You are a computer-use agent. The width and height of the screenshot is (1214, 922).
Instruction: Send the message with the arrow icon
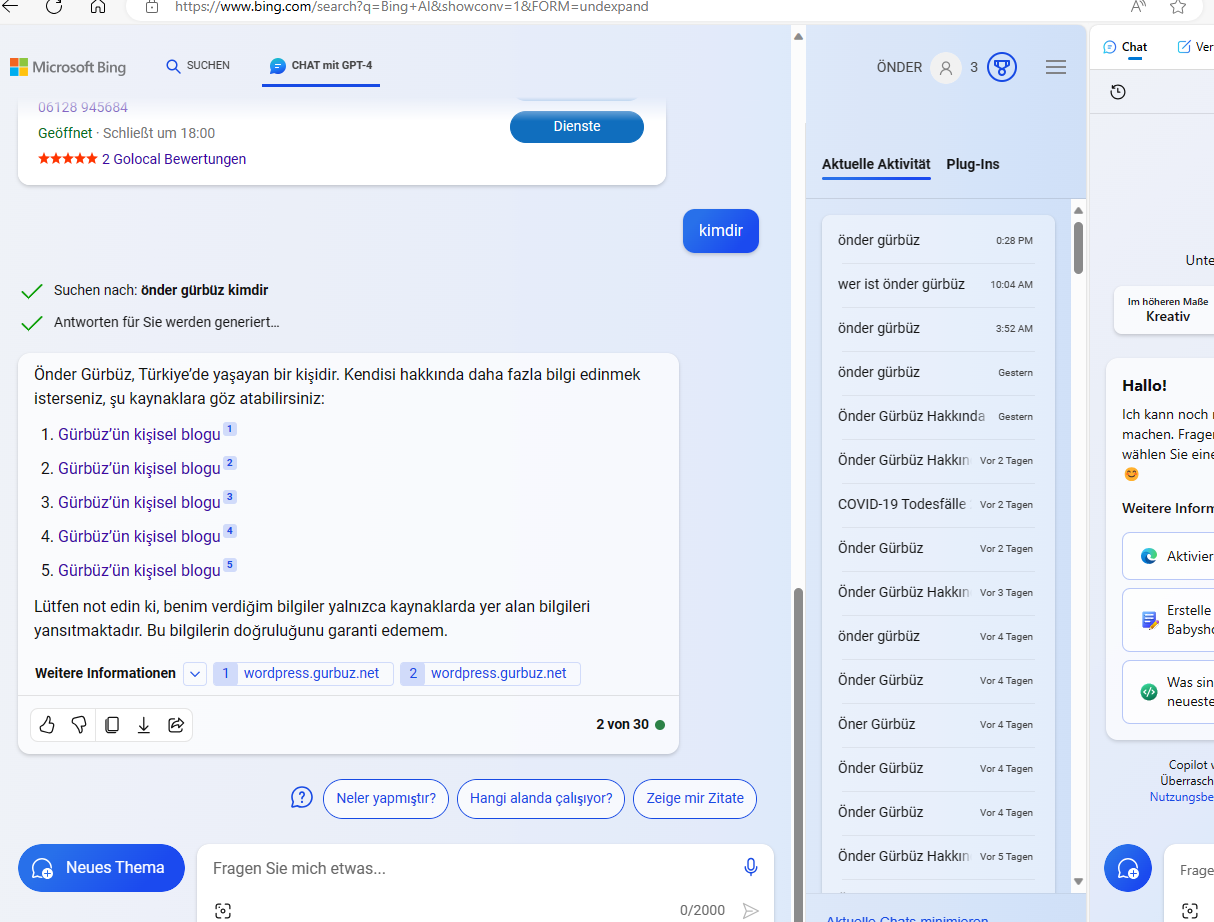click(x=750, y=910)
